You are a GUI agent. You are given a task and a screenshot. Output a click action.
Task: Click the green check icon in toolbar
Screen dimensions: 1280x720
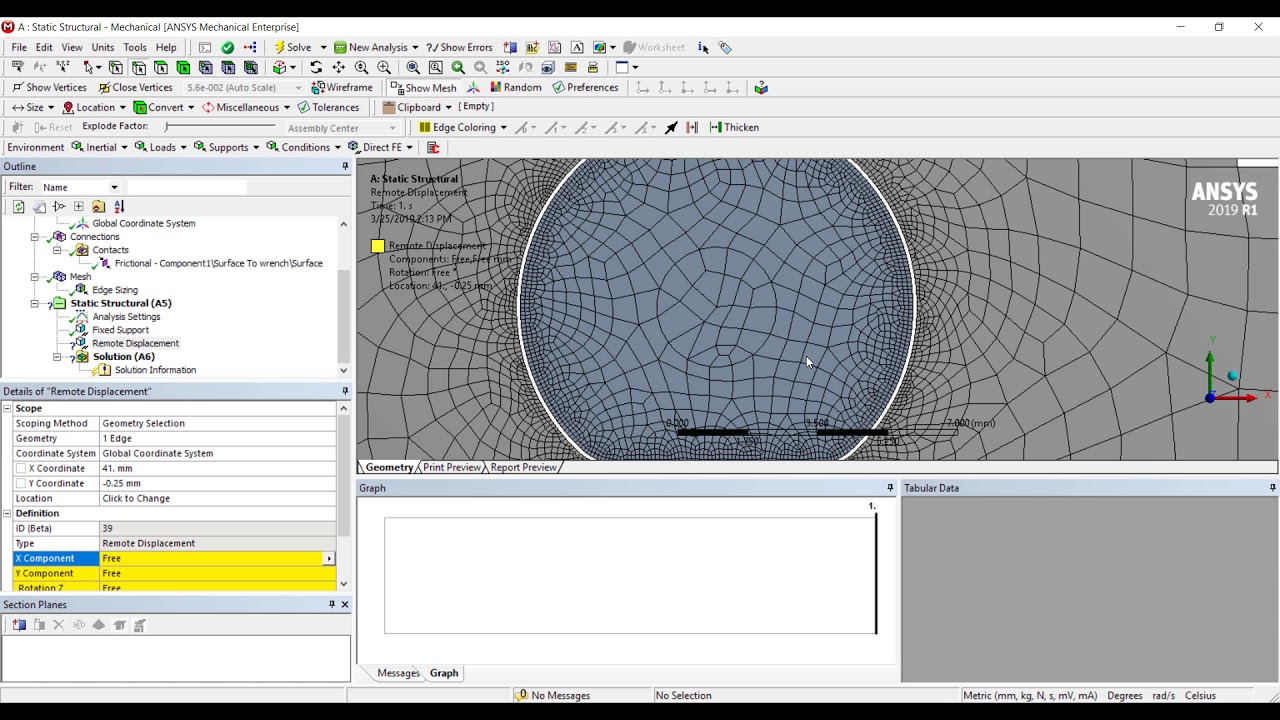[228, 47]
